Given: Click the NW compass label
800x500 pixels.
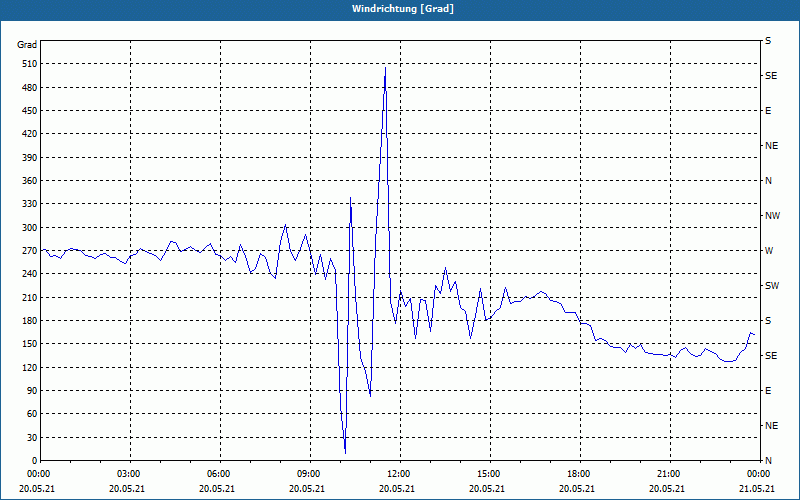Looking at the screenshot, I should tap(772, 216).
